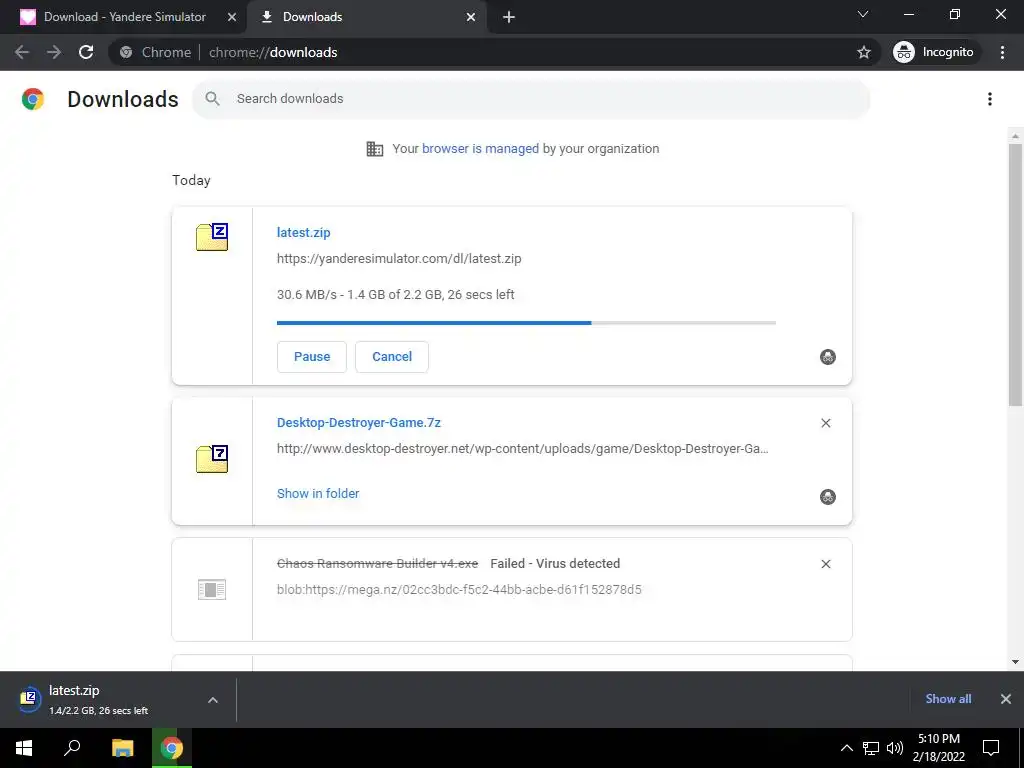Screen dimensions: 1024x768
Task: Click Show in folder for Desktop-Destroyer-Game.7z
Action: pos(318,494)
